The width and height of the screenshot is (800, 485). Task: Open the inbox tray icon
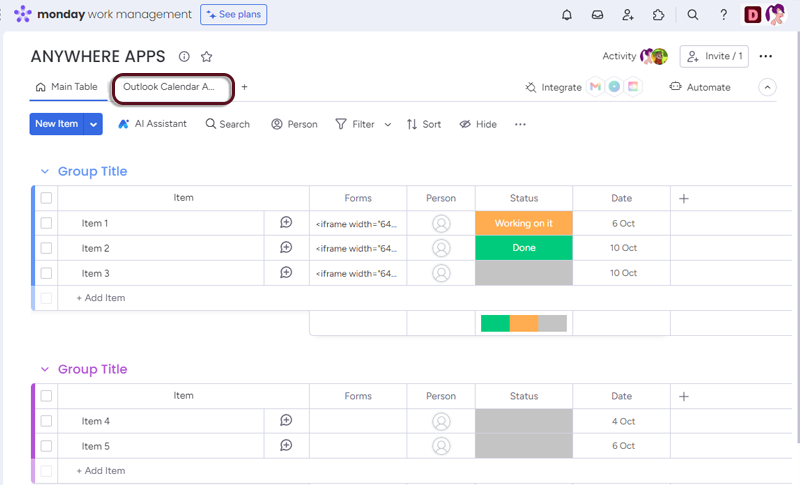point(597,15)
